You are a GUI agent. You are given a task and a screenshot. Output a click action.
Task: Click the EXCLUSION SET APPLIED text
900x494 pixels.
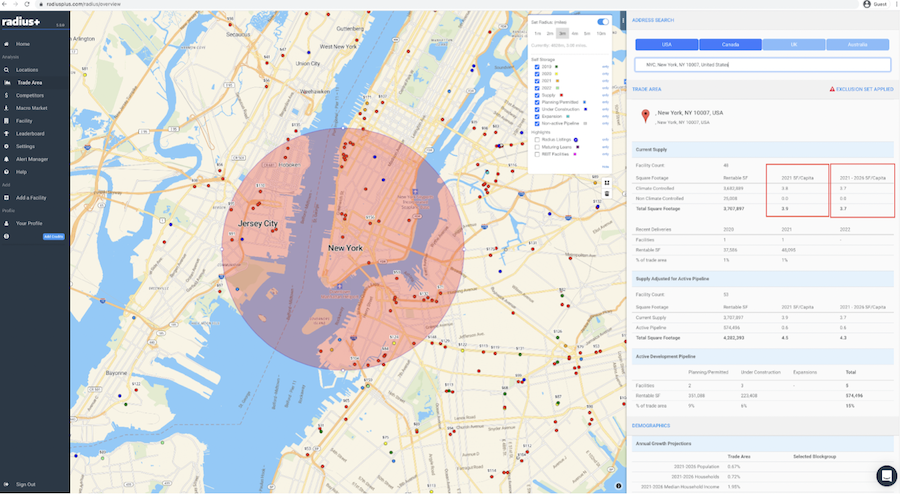864,90
